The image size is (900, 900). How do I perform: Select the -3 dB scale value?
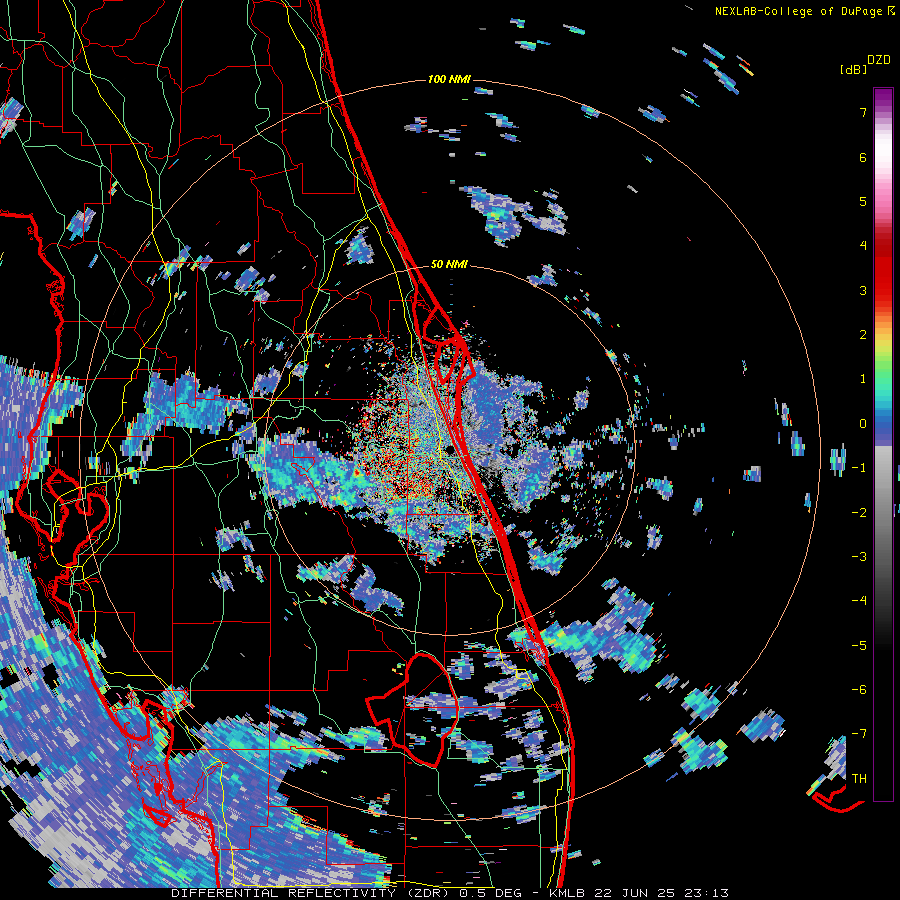859,557
